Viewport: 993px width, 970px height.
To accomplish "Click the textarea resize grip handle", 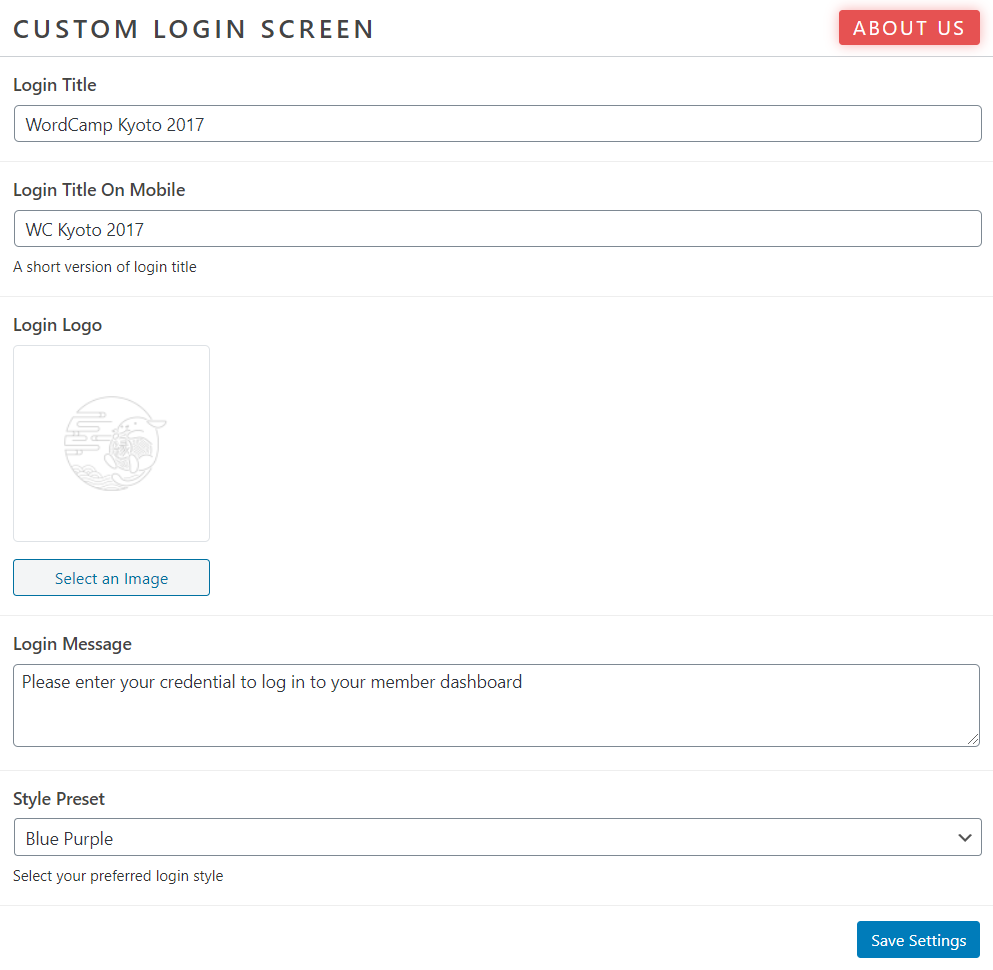I will (x=975, y=741).
